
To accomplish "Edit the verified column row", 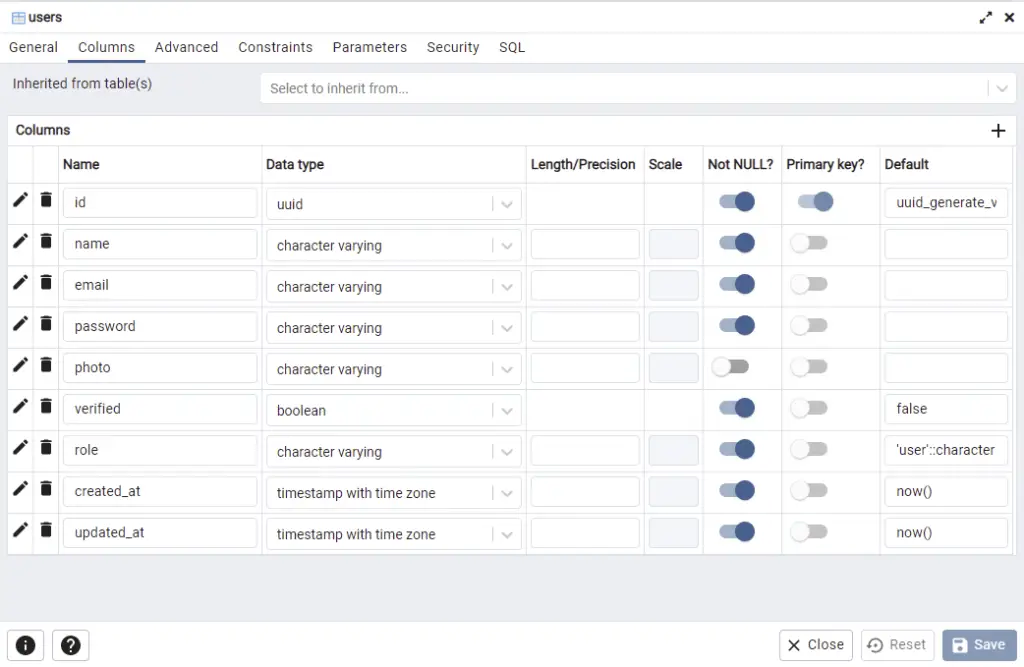I will 19,408.
